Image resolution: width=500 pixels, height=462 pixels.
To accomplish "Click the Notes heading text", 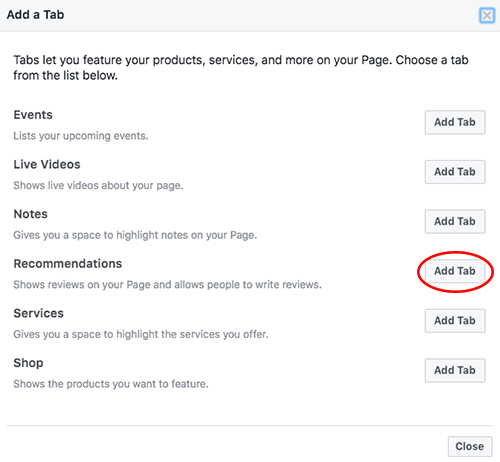I will [31, 214].
